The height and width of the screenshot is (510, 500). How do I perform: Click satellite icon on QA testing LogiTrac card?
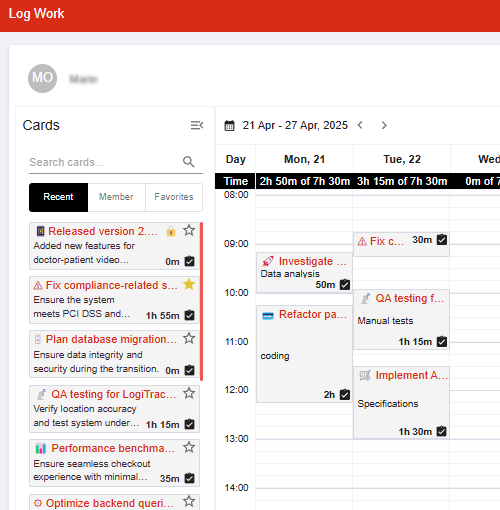(x=41, y=394)
